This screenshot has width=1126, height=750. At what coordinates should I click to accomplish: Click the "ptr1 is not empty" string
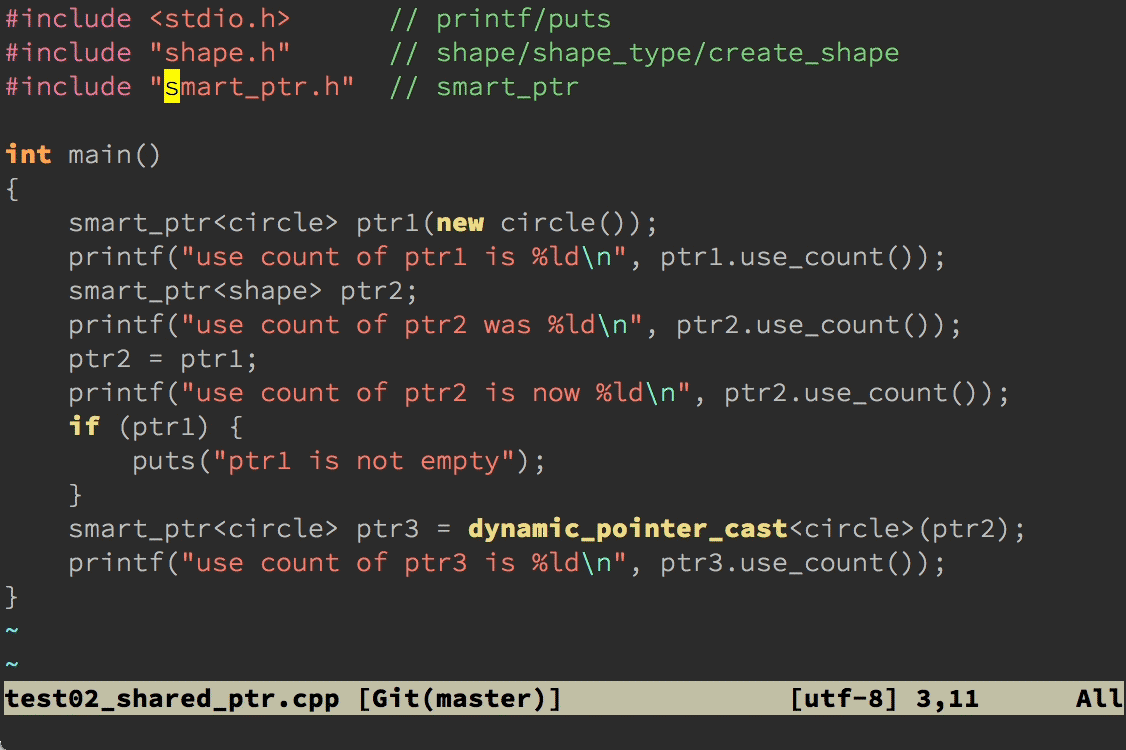pos(372,461)
